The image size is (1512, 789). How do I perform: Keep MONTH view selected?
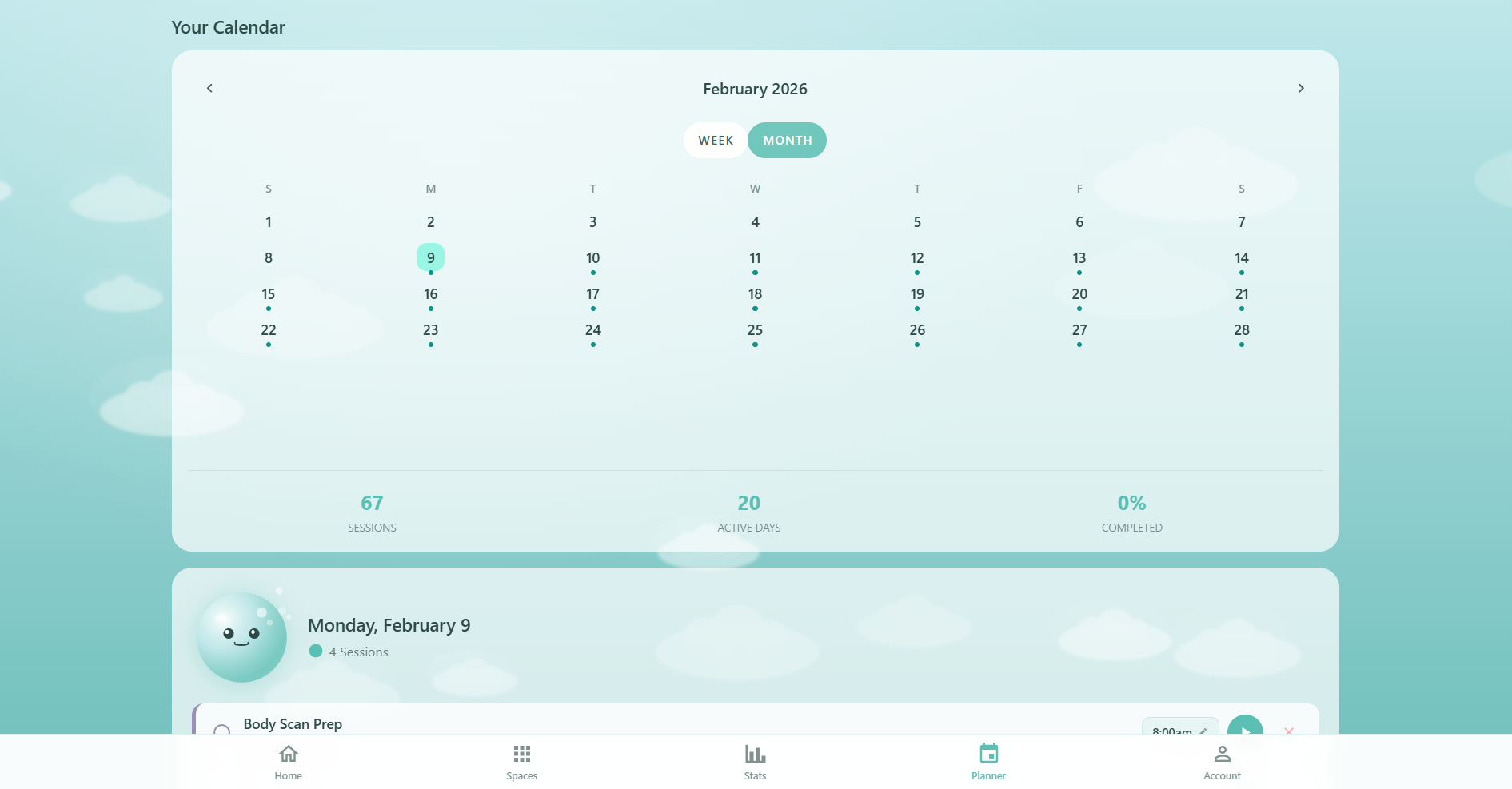point(787,140)
